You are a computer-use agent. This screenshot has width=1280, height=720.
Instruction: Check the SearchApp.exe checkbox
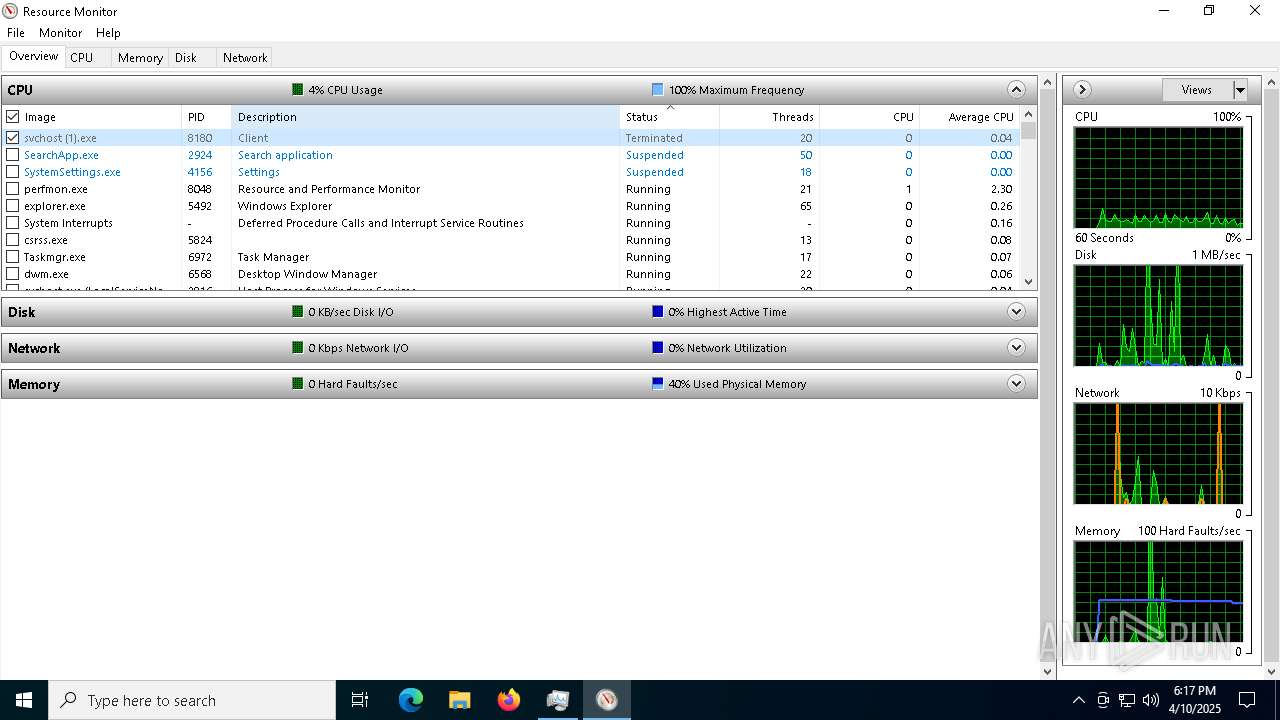(13, 155)
